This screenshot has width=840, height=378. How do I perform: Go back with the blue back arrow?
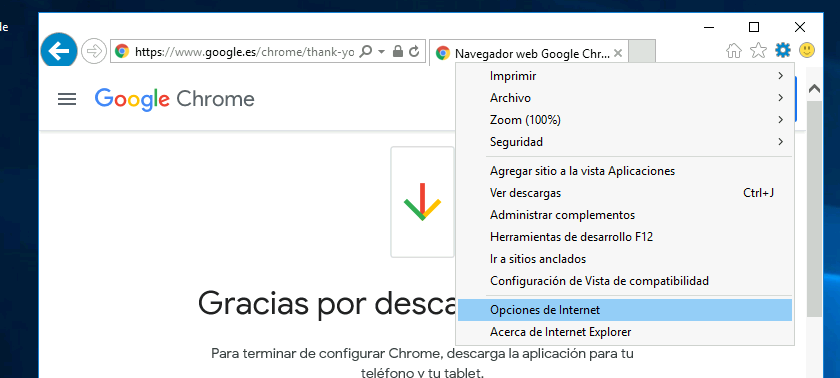click(x=59, y=50)
